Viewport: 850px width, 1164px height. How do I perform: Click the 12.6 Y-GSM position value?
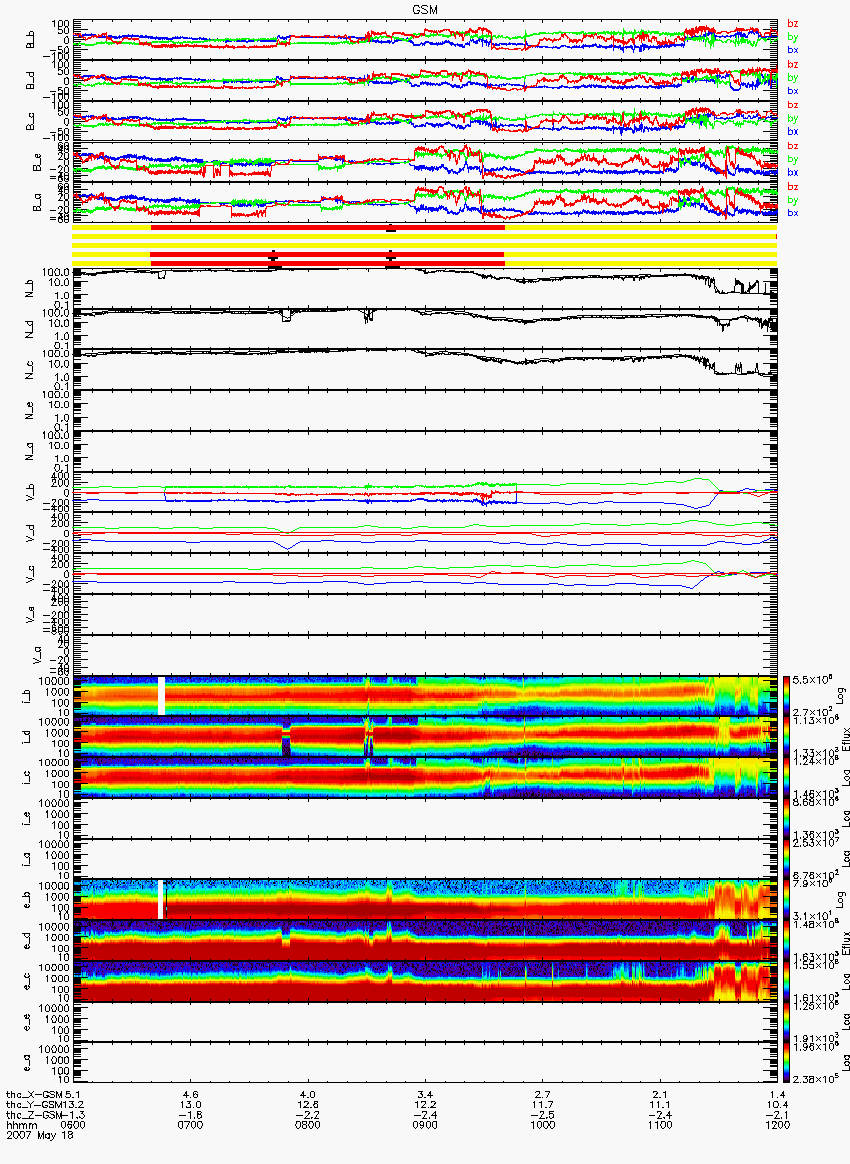[308, 1104]
